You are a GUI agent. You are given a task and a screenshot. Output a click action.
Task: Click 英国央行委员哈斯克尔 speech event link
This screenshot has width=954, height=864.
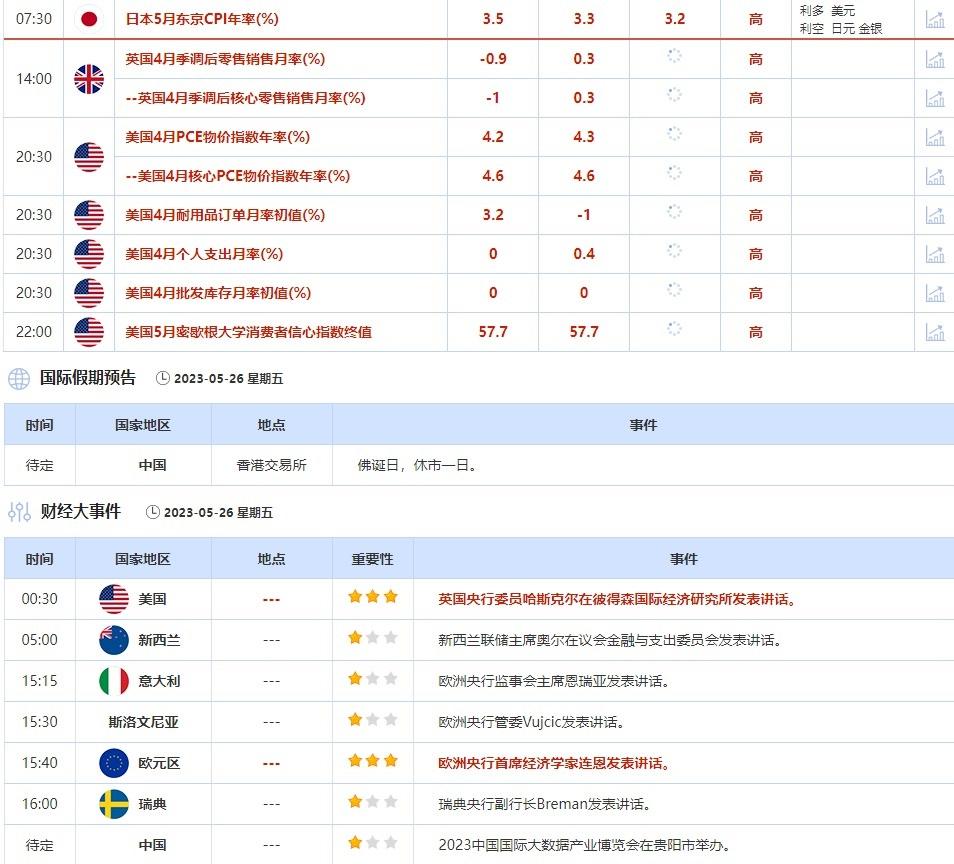(x=617, y=599)
